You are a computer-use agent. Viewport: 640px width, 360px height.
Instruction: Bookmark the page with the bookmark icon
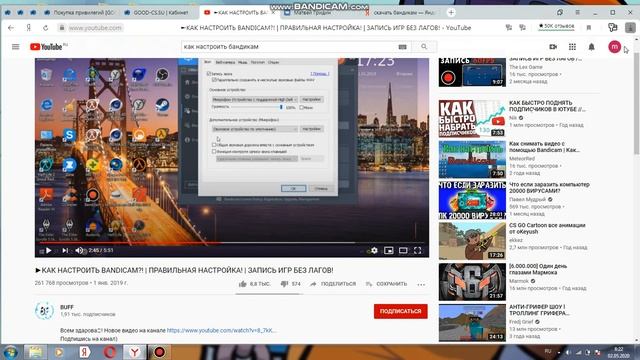pyautogui.click(x=589, y=28)
